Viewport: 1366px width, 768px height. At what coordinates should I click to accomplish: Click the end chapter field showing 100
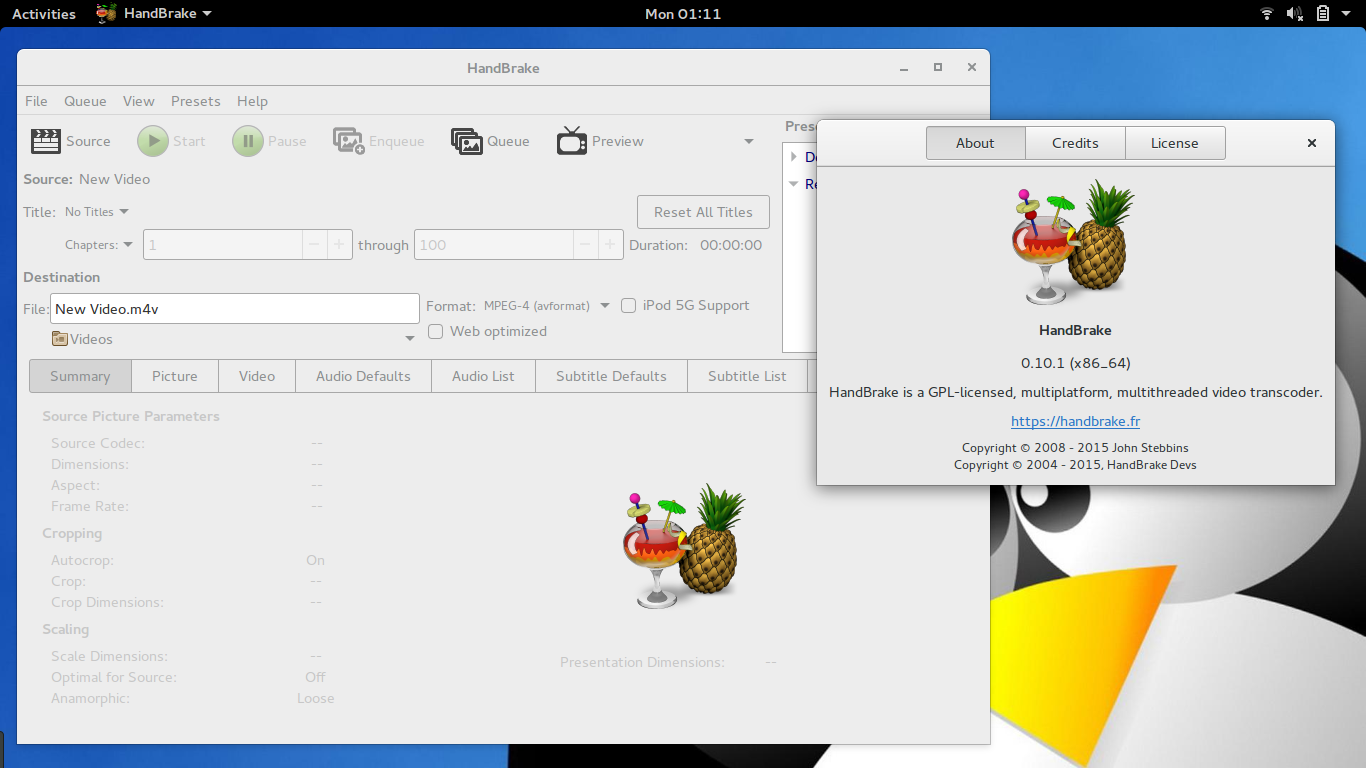click(494, 245)
